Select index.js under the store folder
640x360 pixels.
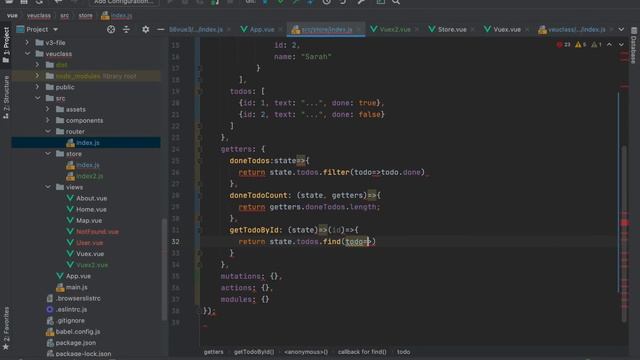point(88,165)
